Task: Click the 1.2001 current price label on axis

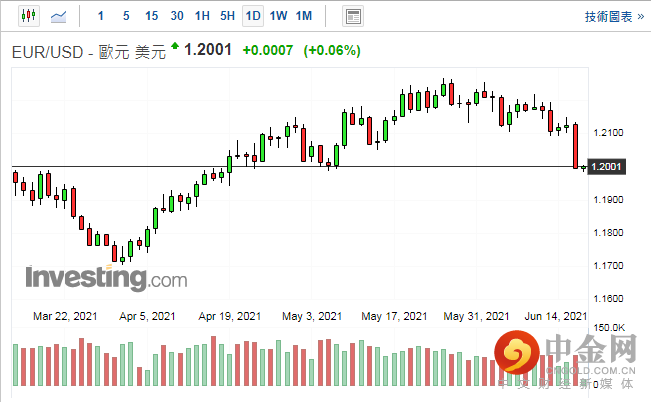Action: [x=606, y=167]
